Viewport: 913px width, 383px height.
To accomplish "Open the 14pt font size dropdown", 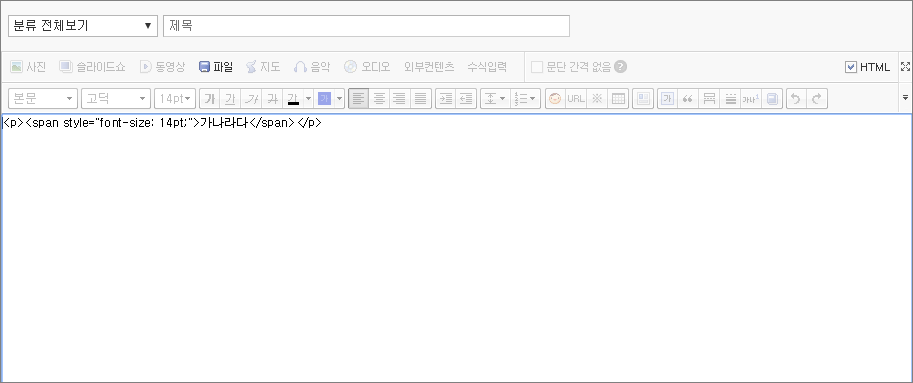I will [x=175, y=99].
